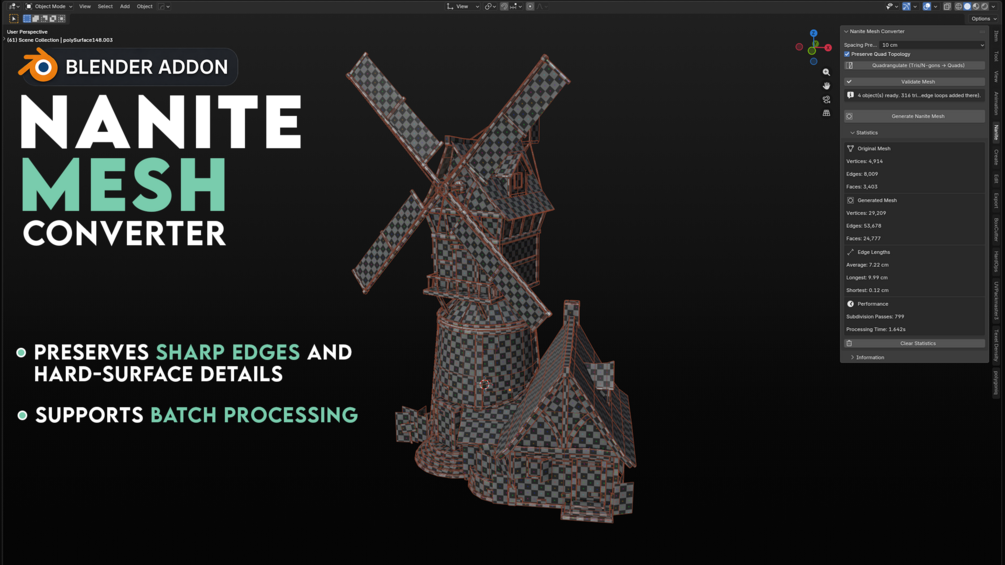Open the Select menu
The width and height of the screenshot is (1005, 565).
click(x=105, y=6)
